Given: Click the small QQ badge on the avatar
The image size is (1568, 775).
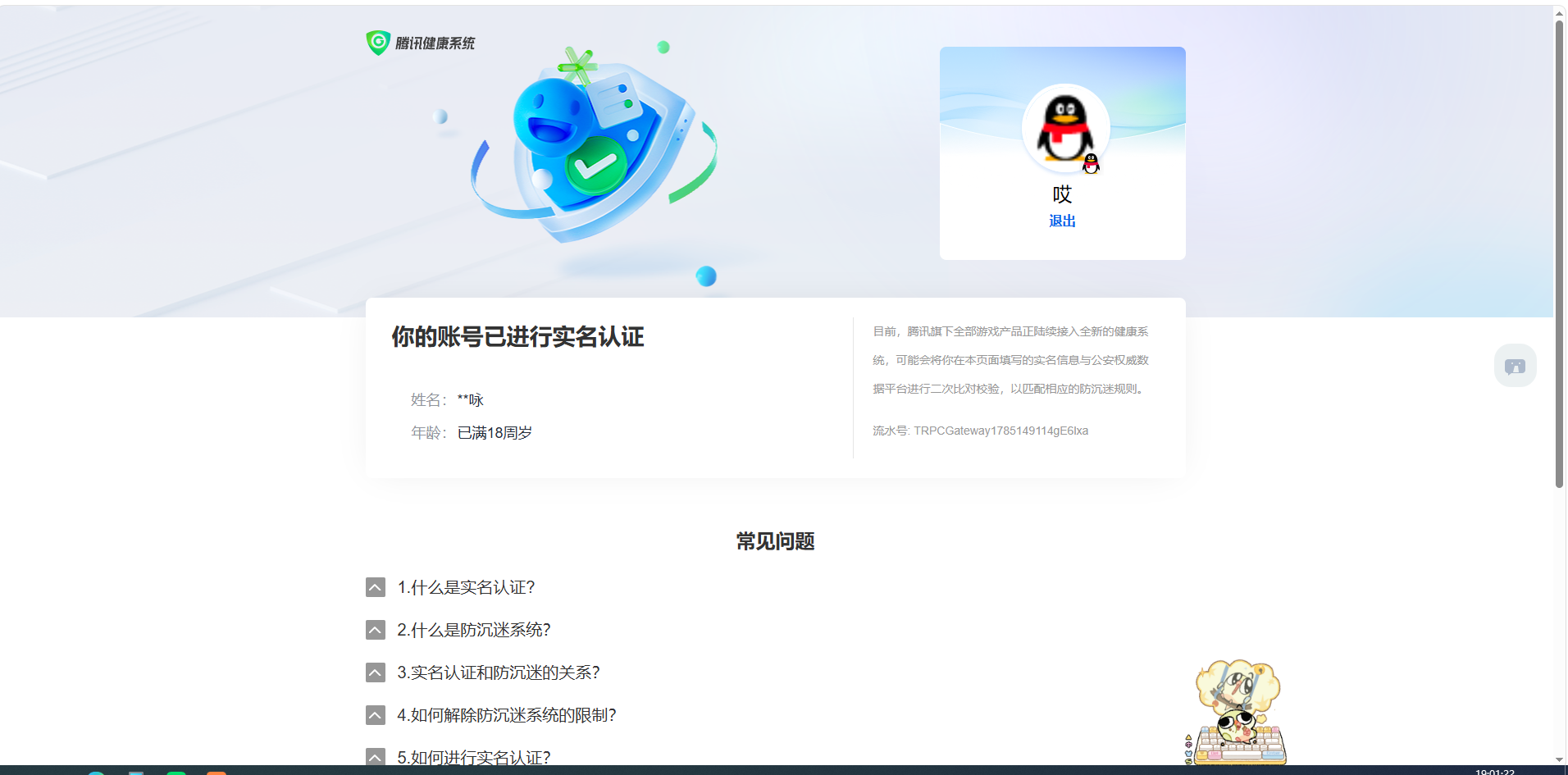Looking at the screenshot, I should 1091,164.
